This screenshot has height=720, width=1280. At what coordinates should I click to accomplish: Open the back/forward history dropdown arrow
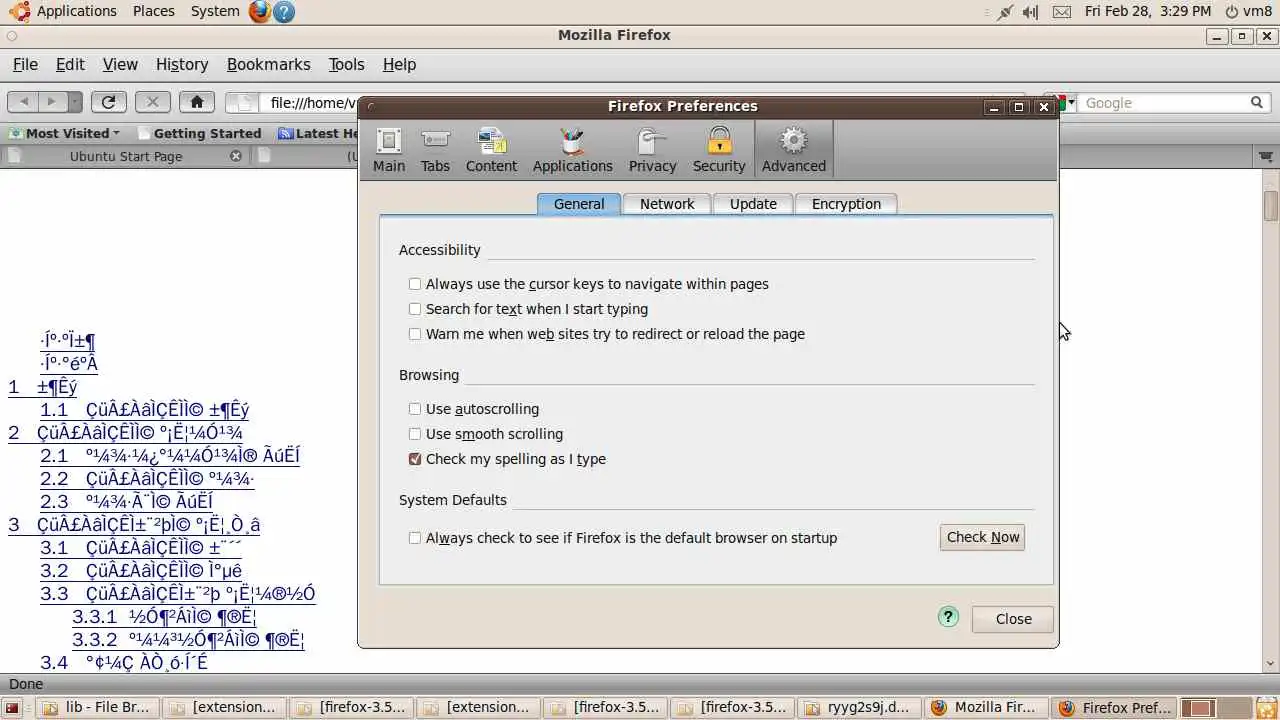[75, 101]
